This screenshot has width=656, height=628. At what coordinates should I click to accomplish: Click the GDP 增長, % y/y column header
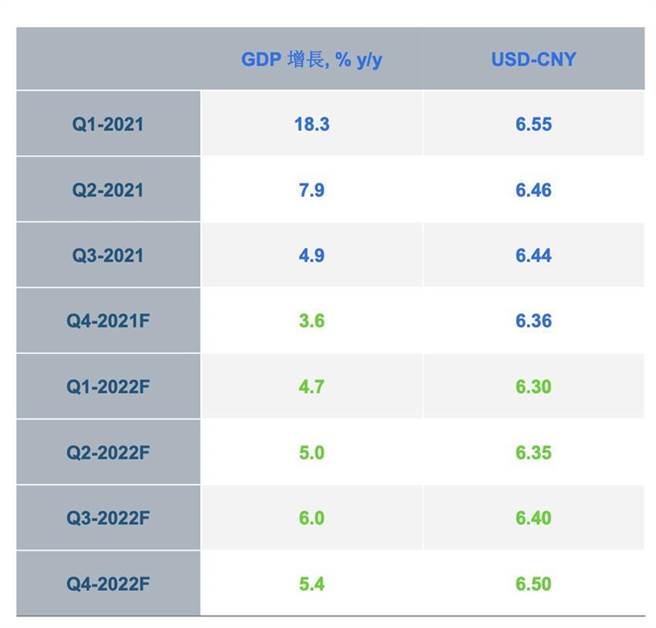(x=311, y=59)
